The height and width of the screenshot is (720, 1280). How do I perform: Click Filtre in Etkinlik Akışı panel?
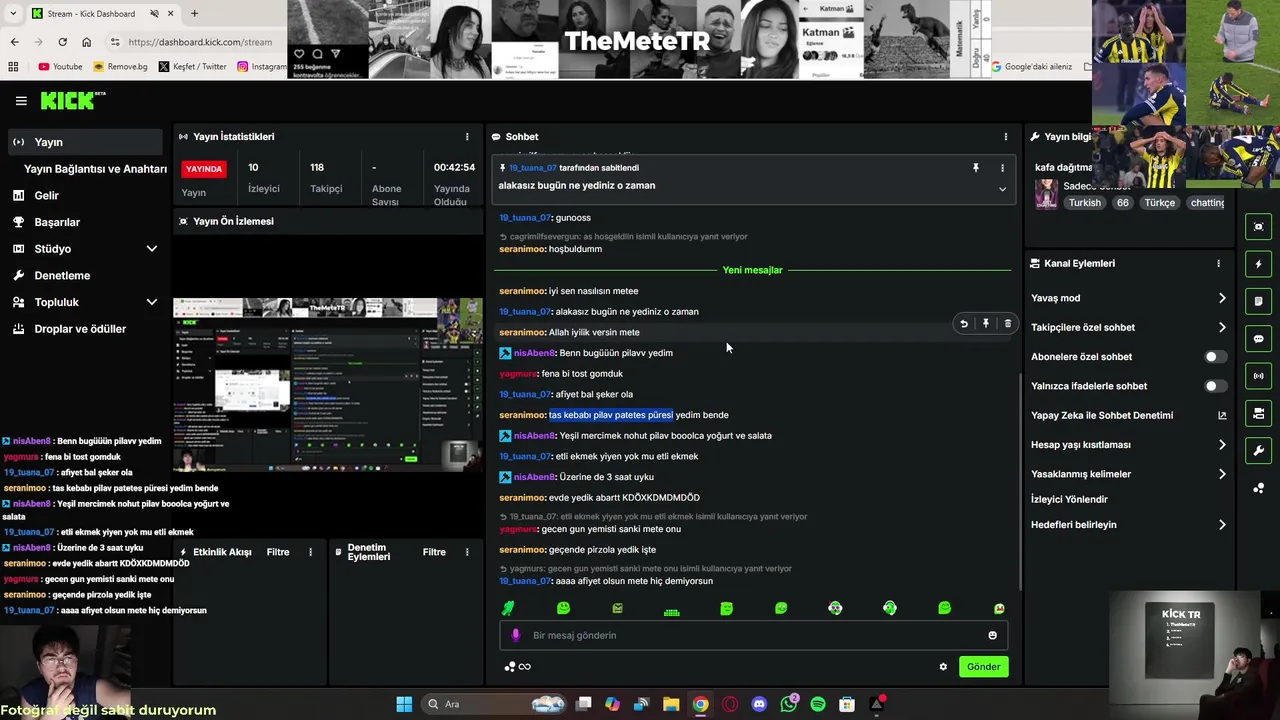click(x=278, y=552)
